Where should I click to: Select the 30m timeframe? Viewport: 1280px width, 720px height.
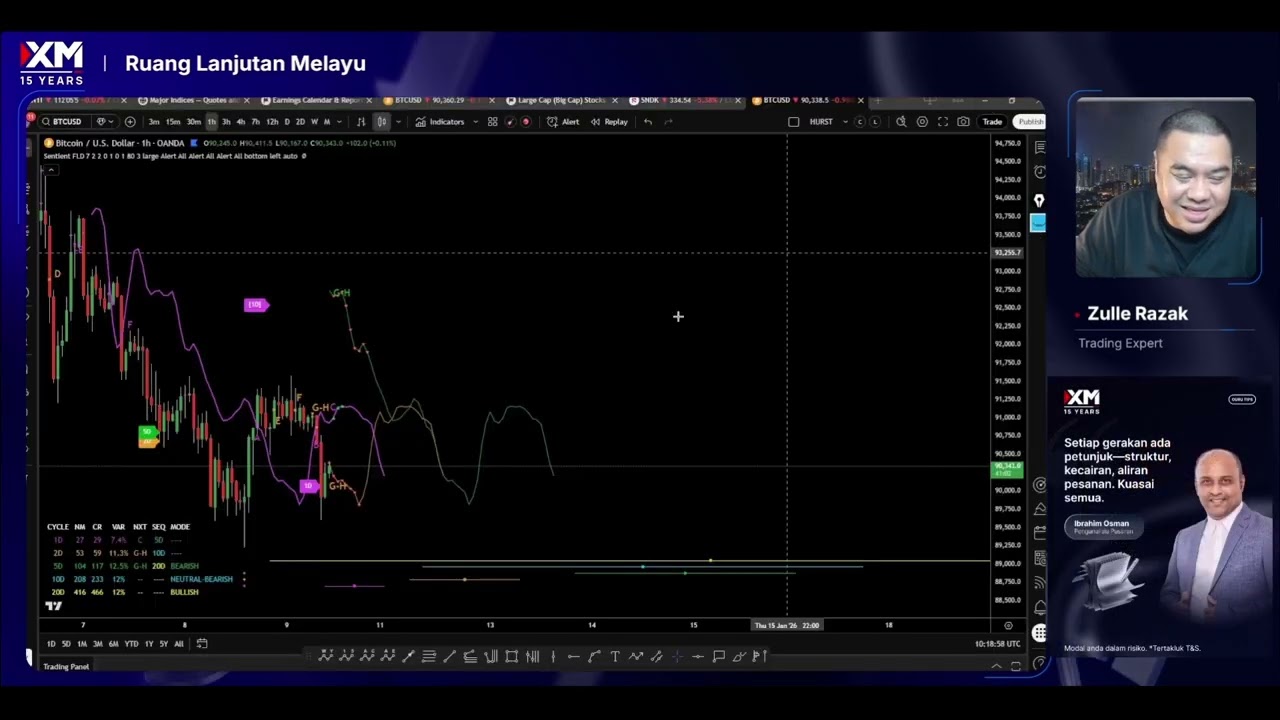pos(194,122)
